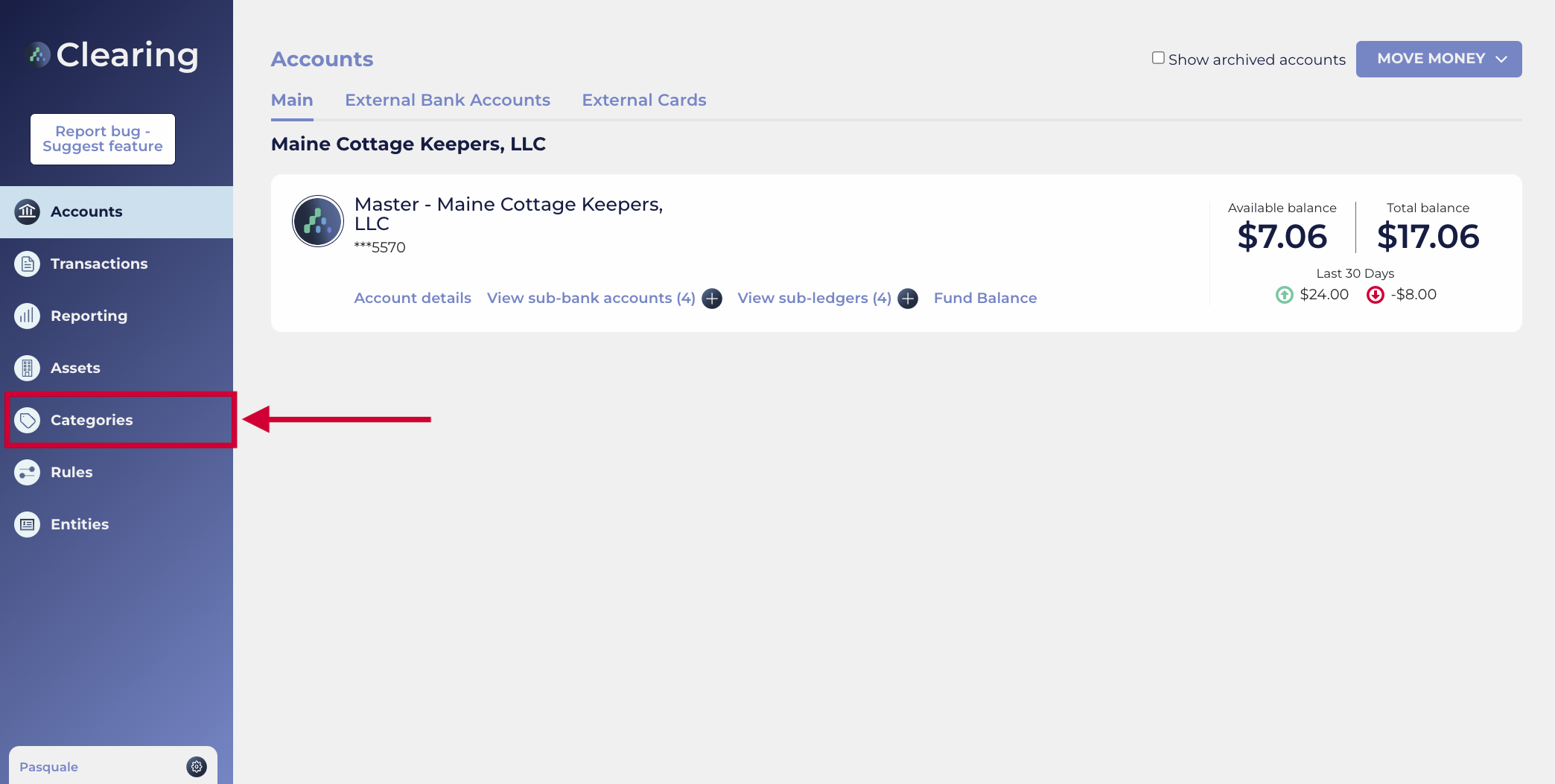Switch to the Main tab

[x=292, y=100]
